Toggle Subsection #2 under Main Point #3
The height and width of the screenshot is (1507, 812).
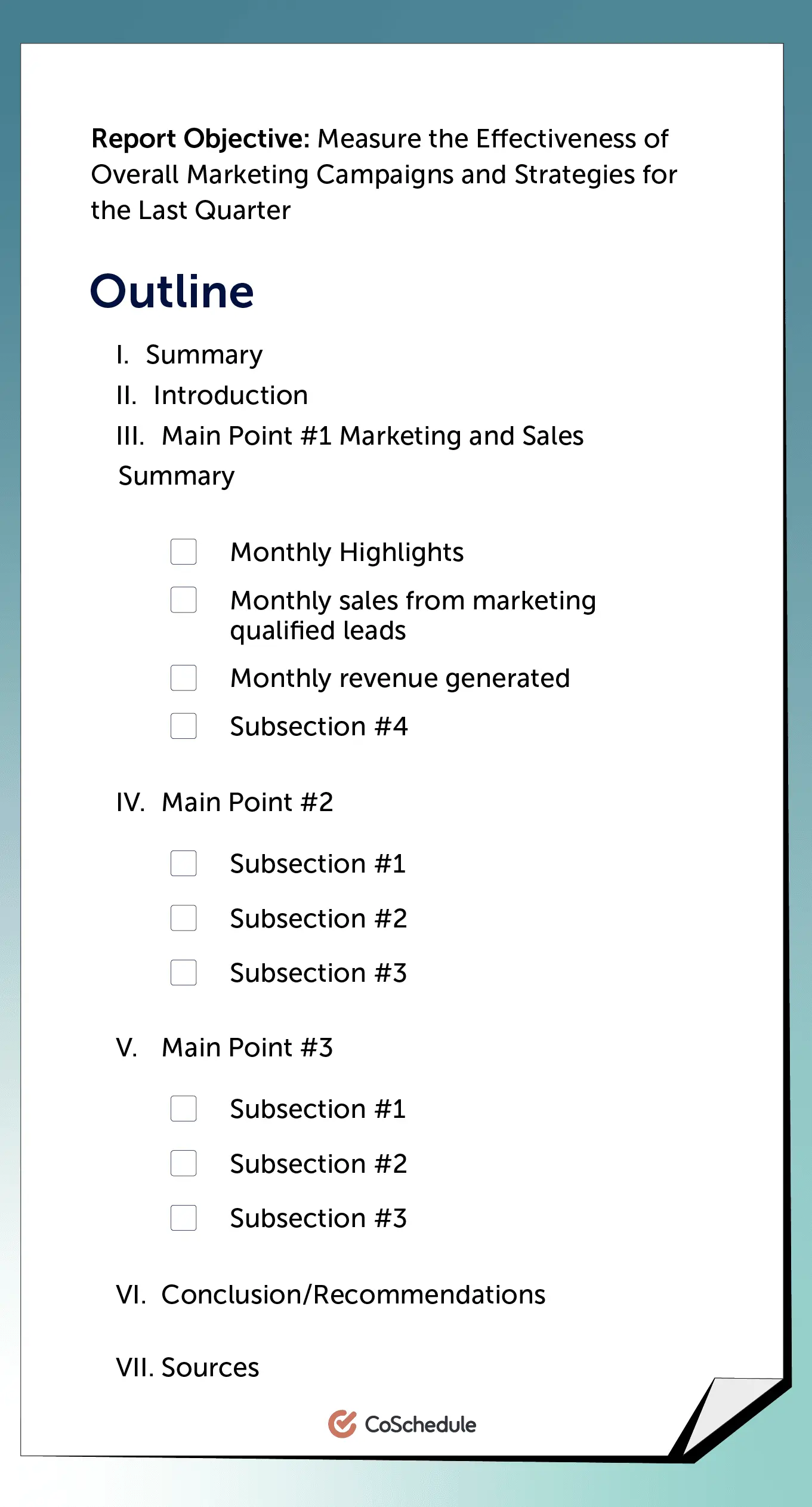[184, 1163]
